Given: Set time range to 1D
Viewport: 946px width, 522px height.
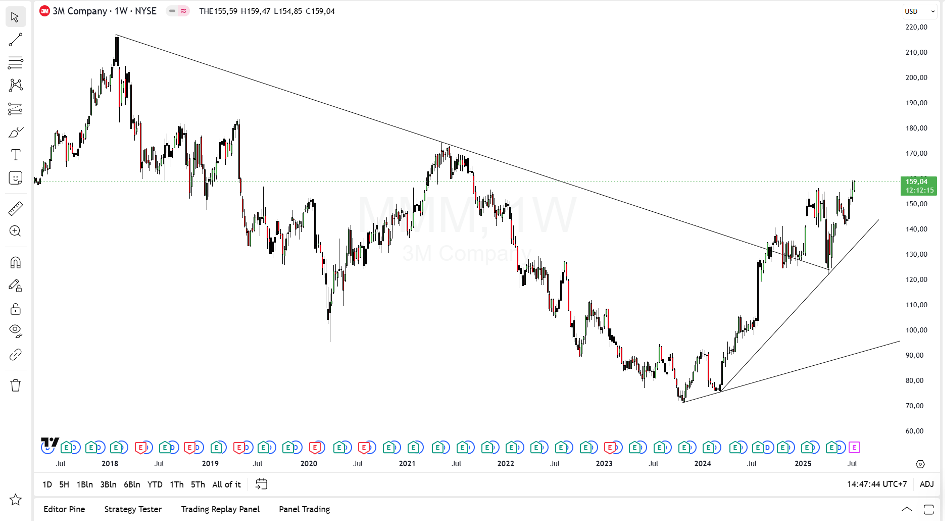Looking at the screenshot, I should point(47,484).
